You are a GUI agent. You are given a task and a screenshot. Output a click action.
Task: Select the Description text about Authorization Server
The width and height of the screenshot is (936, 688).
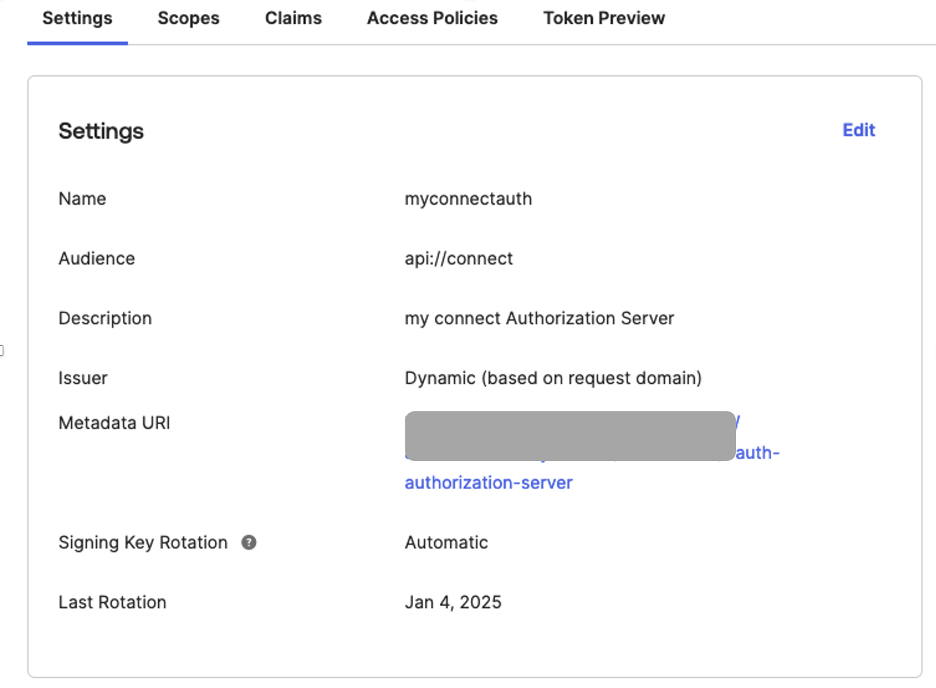click(x=538, y=318)
